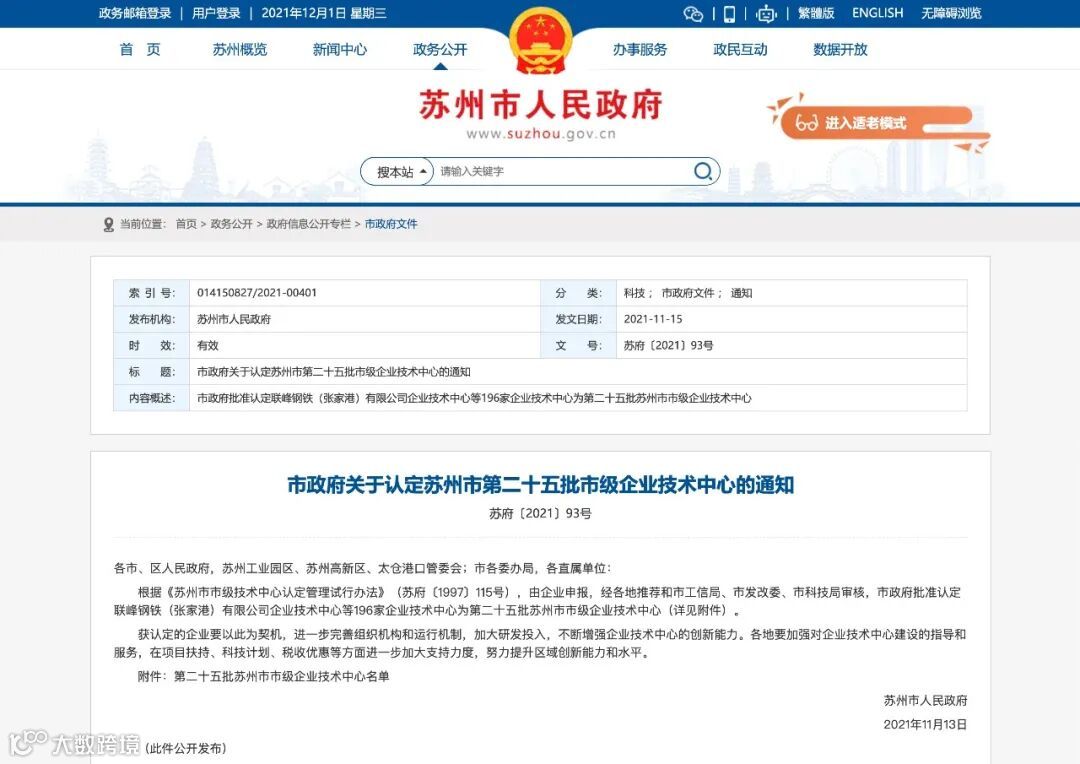Click the magnifier search icon
Screen dimensions: 1080x764
(703, 171)
